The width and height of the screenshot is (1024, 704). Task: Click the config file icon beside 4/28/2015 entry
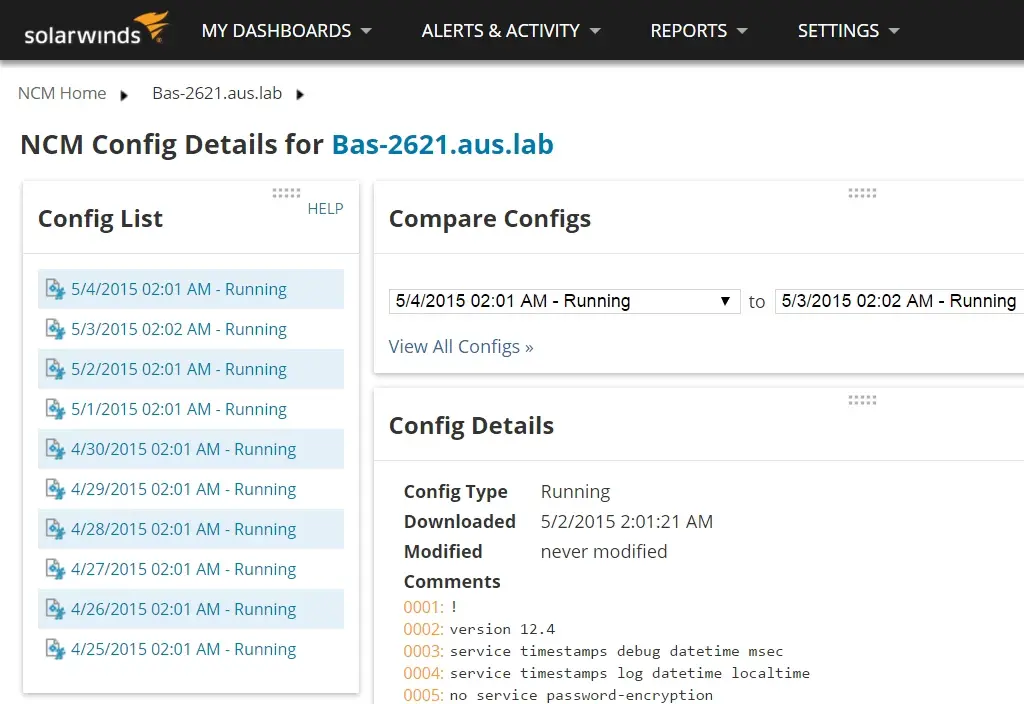coord(56,528)
